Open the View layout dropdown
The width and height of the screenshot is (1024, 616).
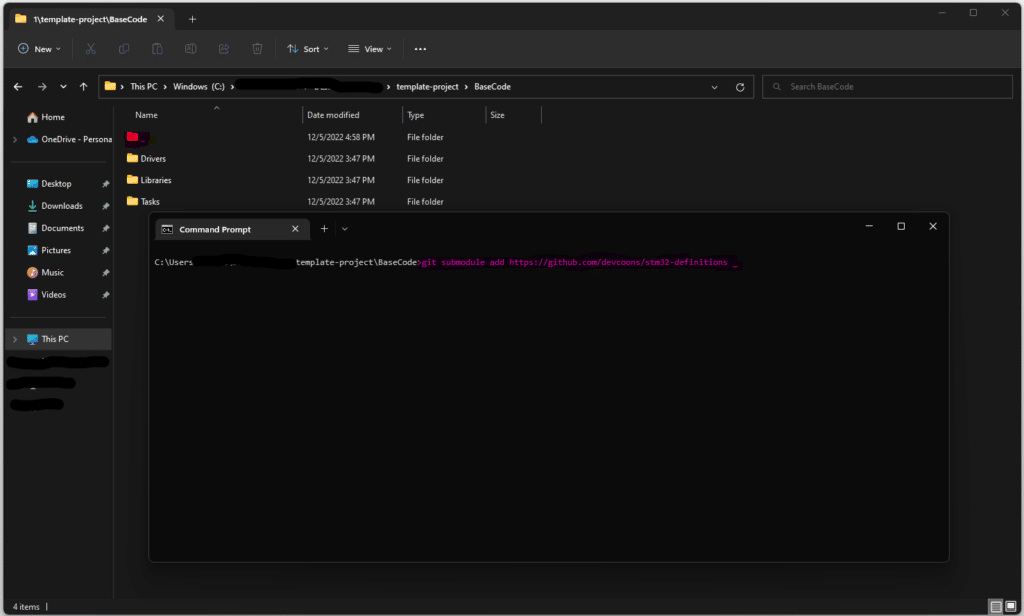pos(370,49)
